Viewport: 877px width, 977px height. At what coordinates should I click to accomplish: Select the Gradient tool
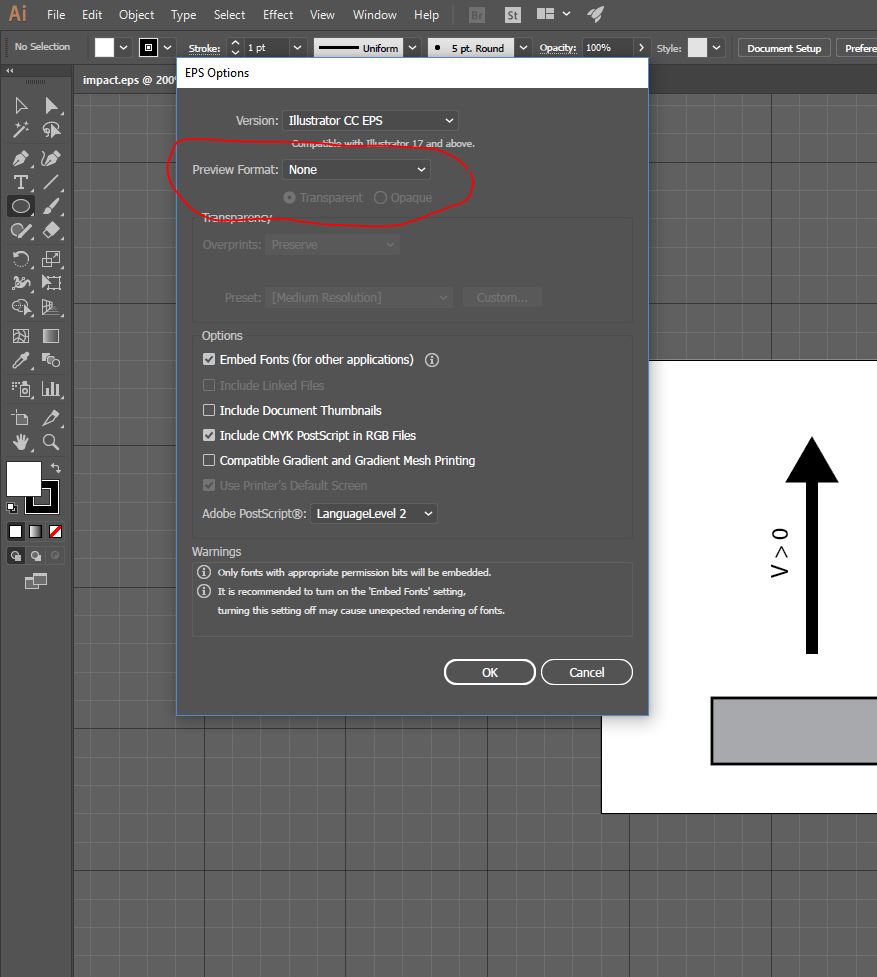pos(51,336)
